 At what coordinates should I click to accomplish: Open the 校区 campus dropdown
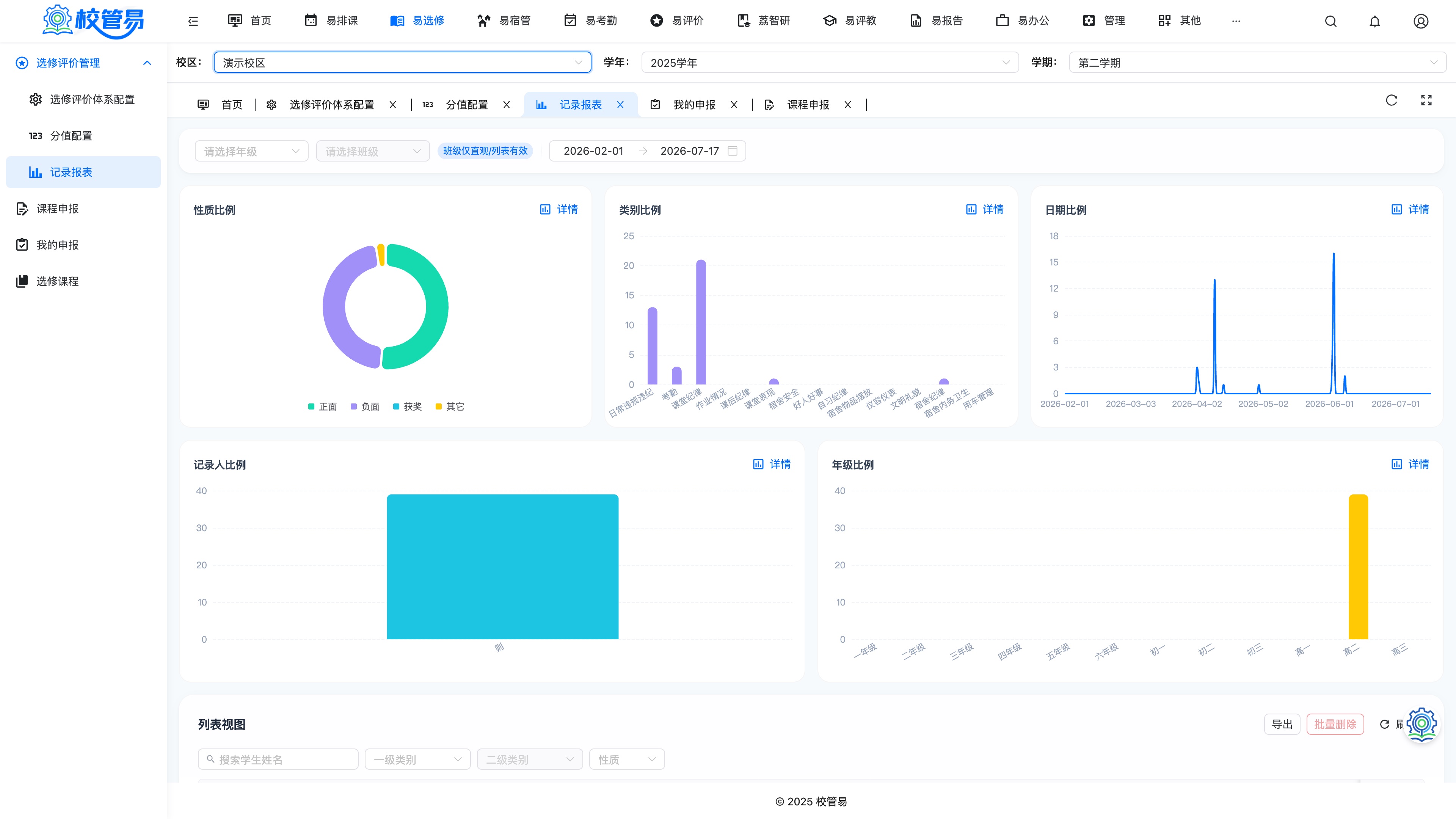pyautogui.click(x=402, y=62)
